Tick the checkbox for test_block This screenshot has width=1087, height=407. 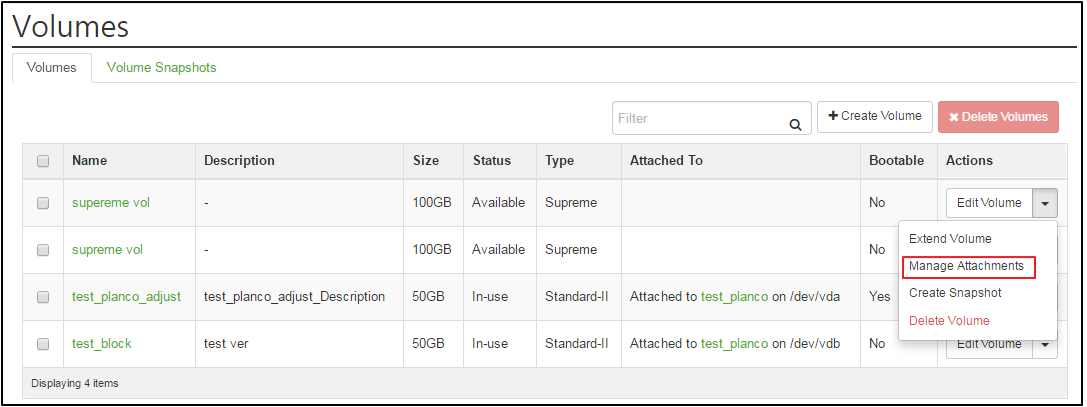tap(43, 344)
